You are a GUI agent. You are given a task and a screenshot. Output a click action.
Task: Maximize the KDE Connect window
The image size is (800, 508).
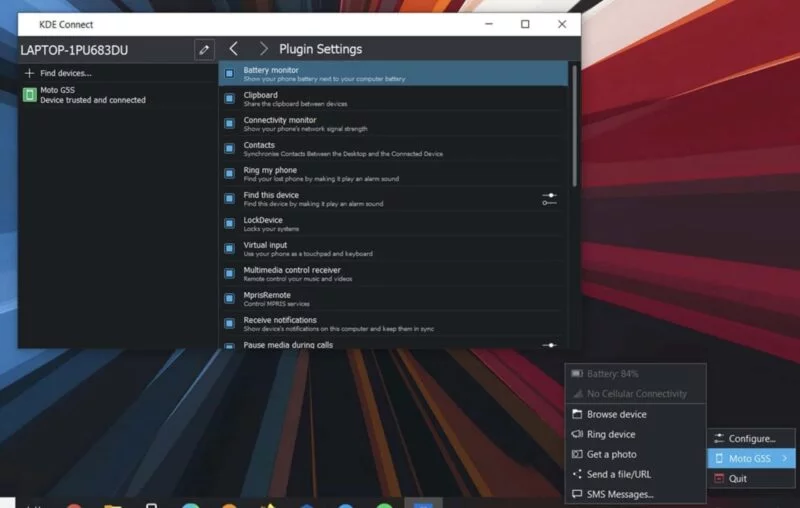[525, 24]
